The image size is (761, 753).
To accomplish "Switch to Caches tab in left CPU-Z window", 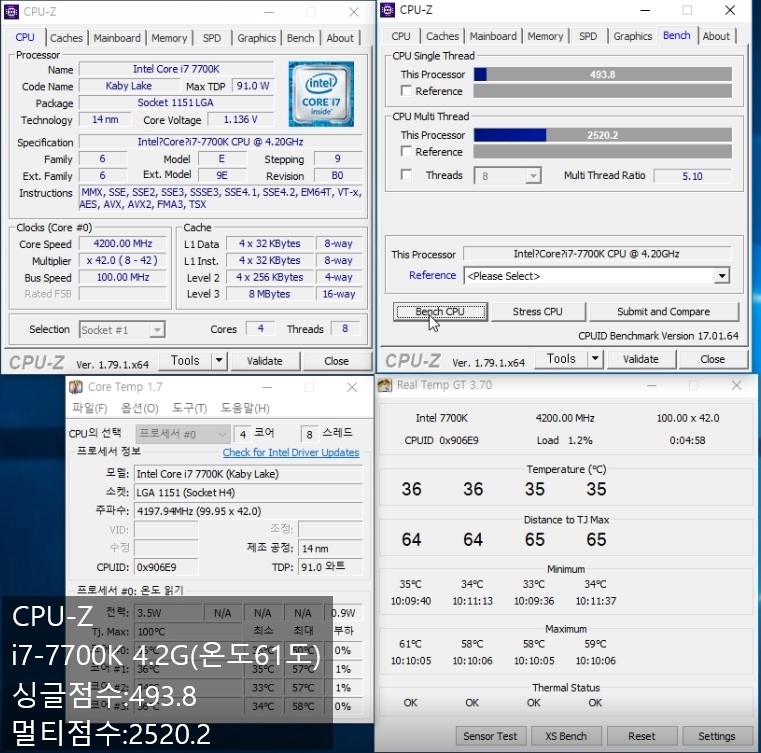I will pyautogui.click(x=66, y=38).
